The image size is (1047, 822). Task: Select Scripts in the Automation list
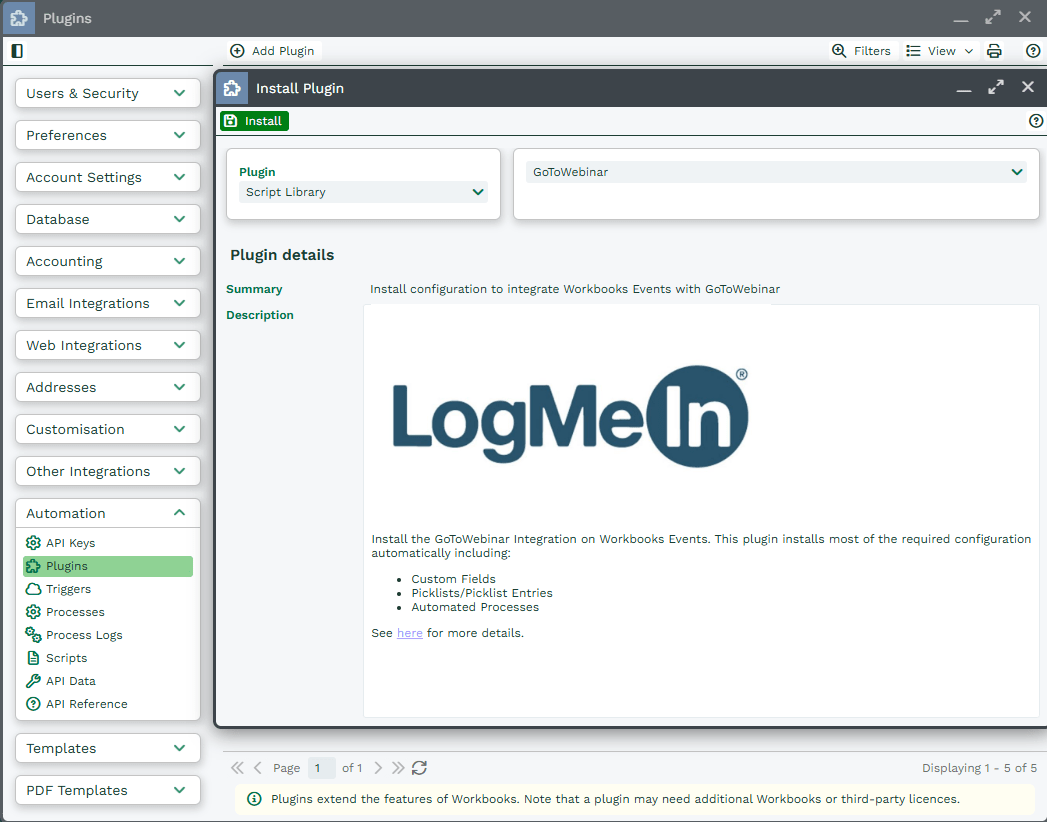pyautogui.click(x=66, y=658)
